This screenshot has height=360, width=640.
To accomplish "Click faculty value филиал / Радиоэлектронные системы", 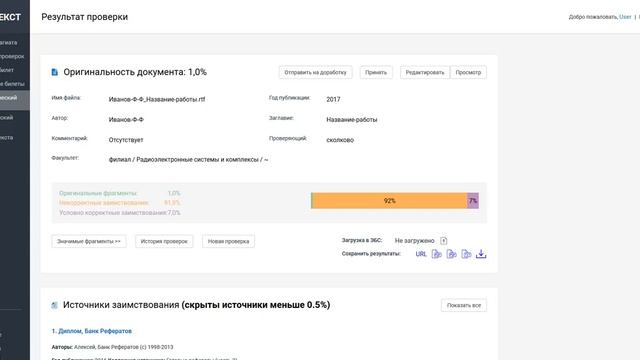I will pos(189,160).
